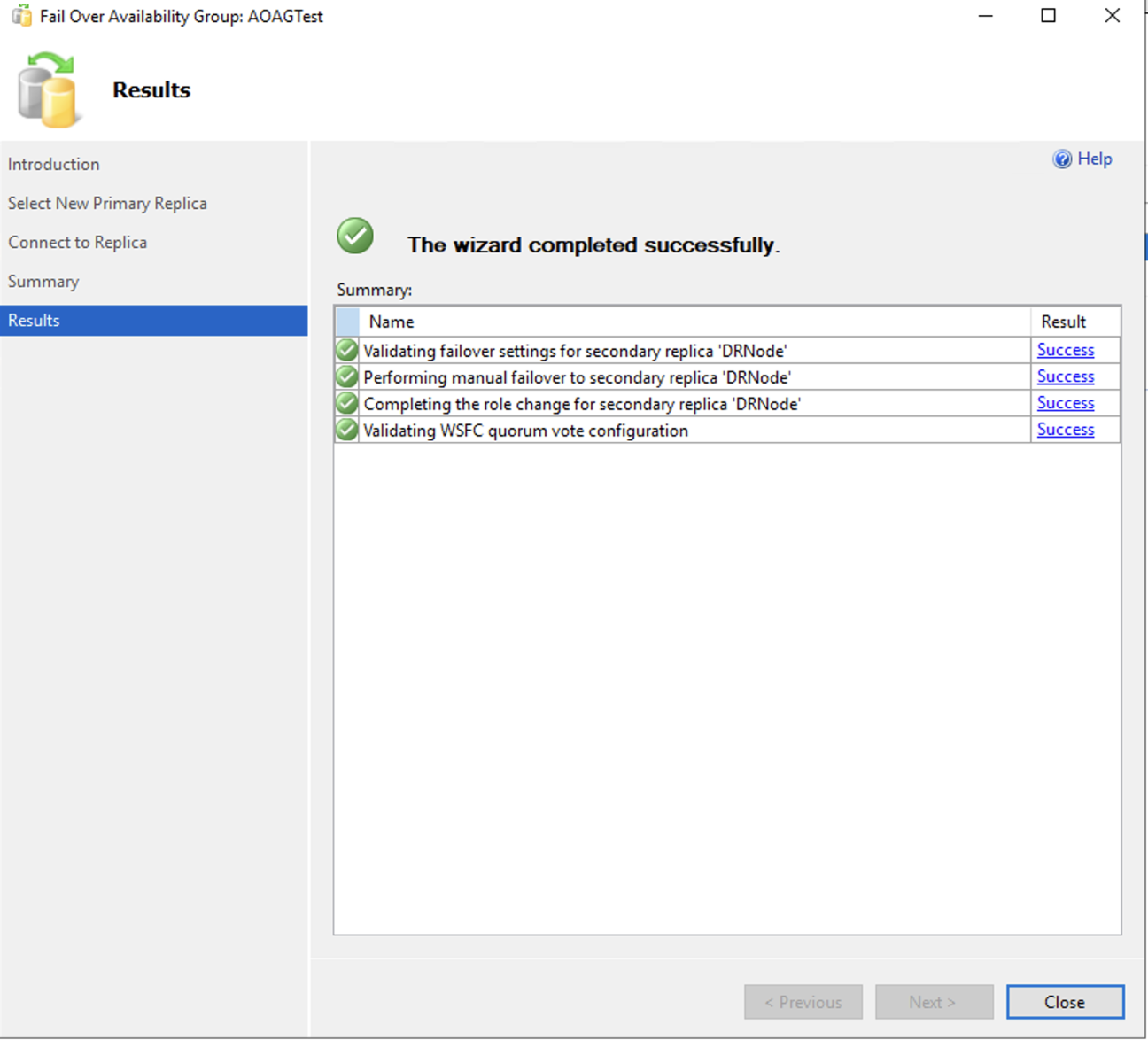Select the 'Connect to Replica' step

pos(77,242)
